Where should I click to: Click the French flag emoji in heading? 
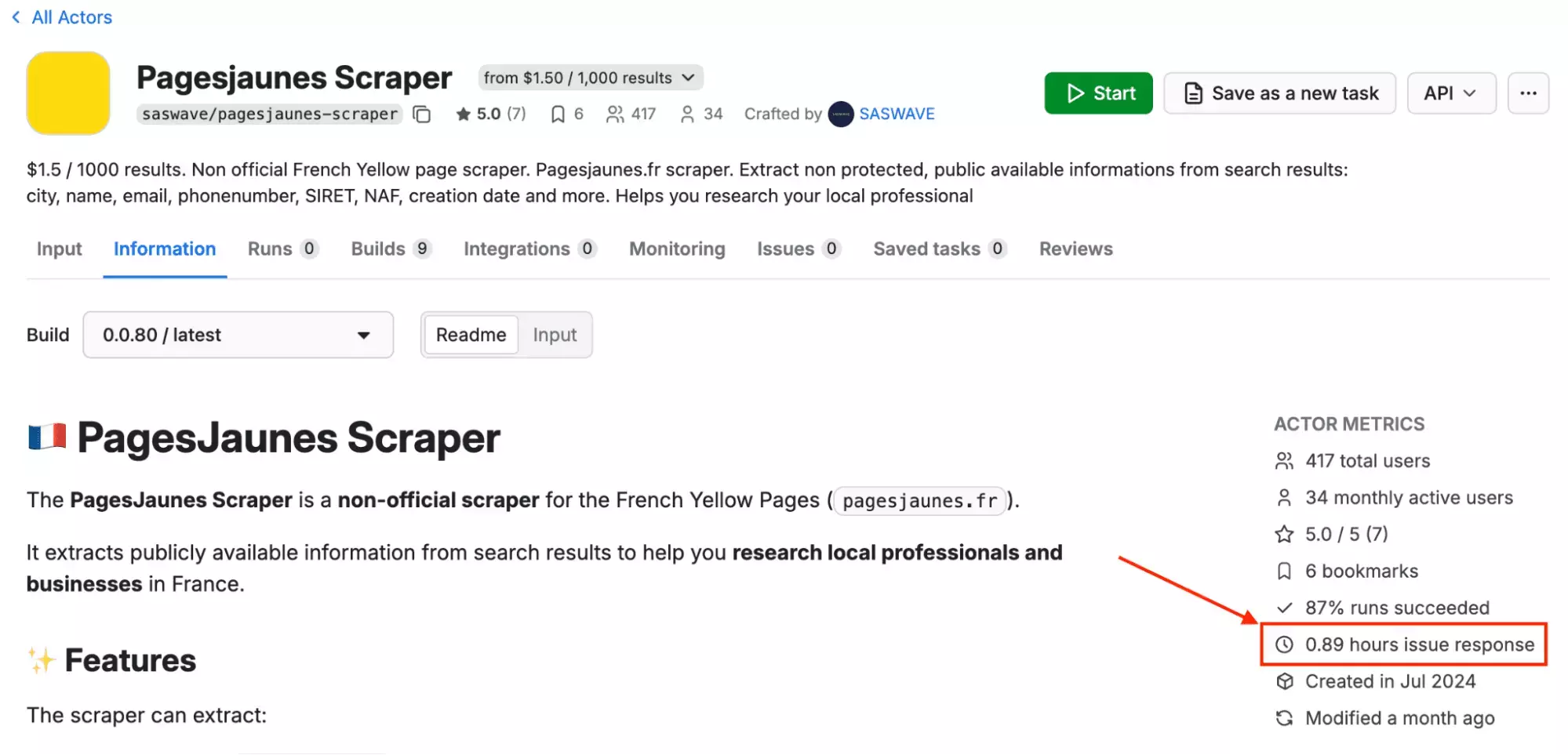pos(47,437)
